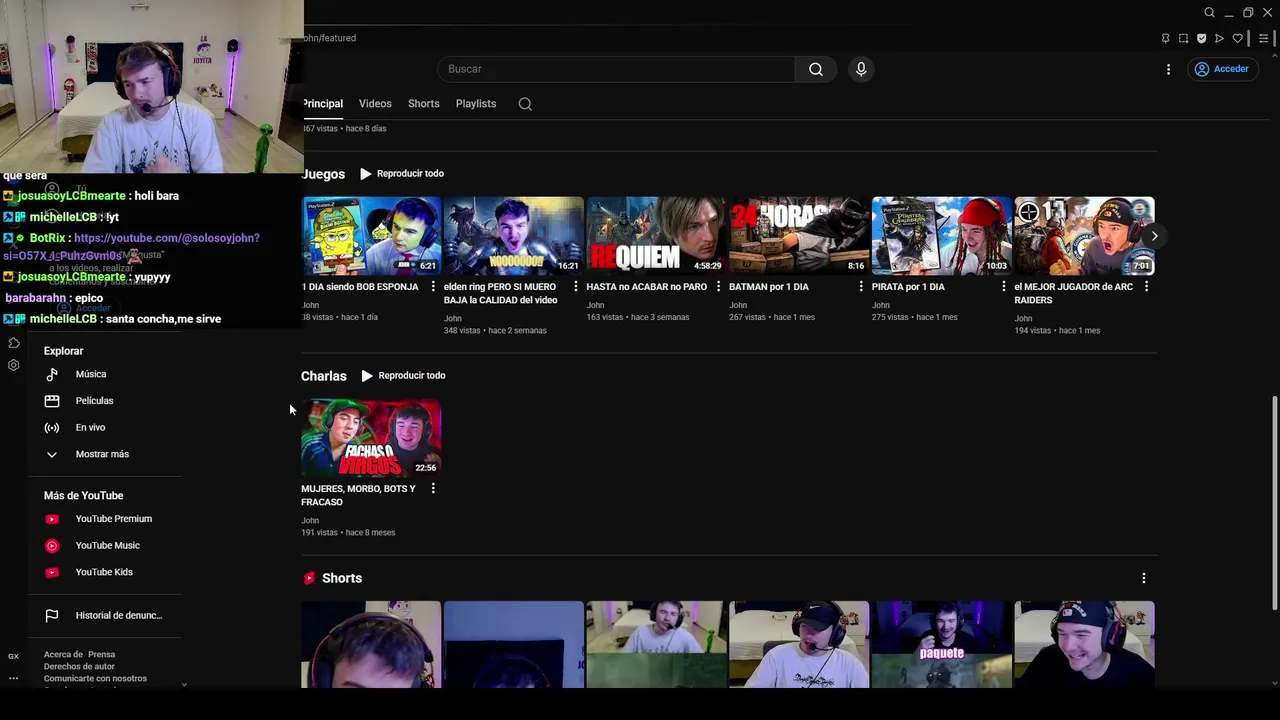
Task: Click the title HASTA no ACABAR no PARO
Action: (646, 287)
